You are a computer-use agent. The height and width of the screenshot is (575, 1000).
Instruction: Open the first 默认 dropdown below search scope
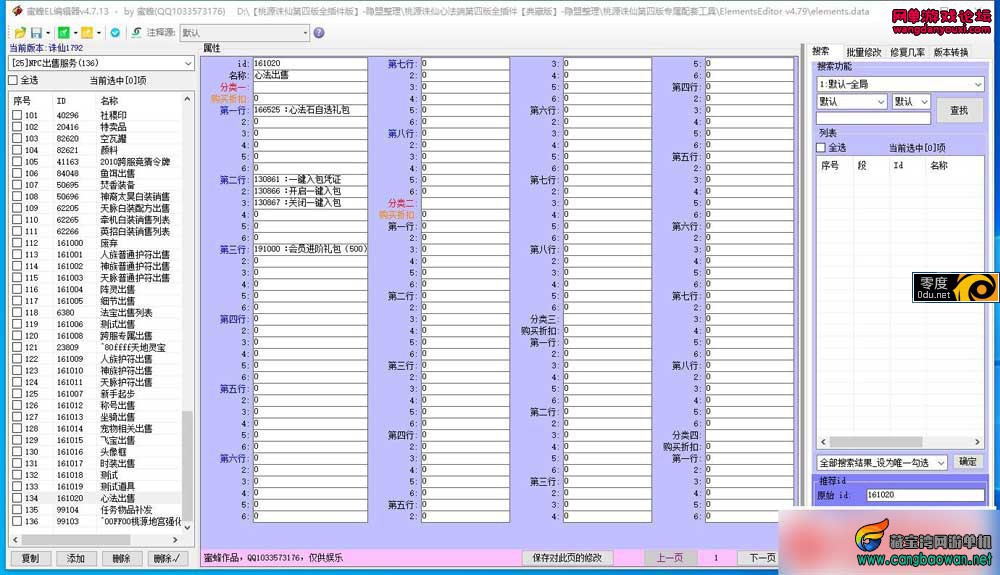pos(852,101)
